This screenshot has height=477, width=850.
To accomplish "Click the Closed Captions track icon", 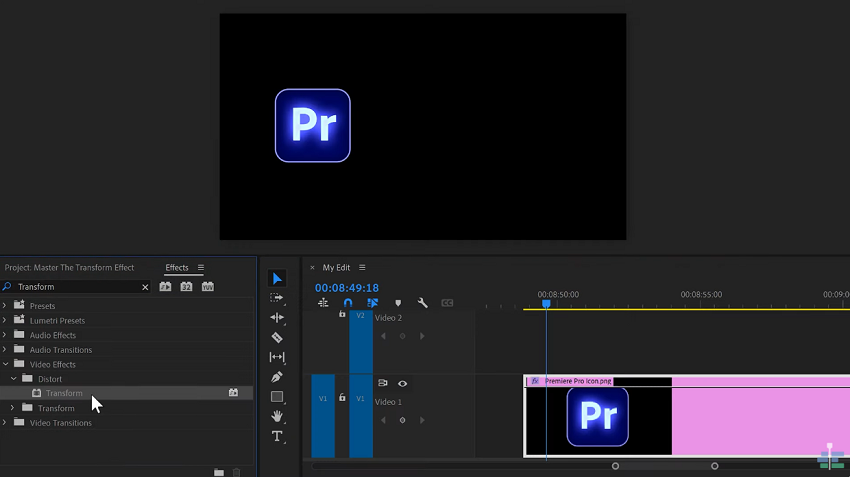I will [x=447, y=303].
